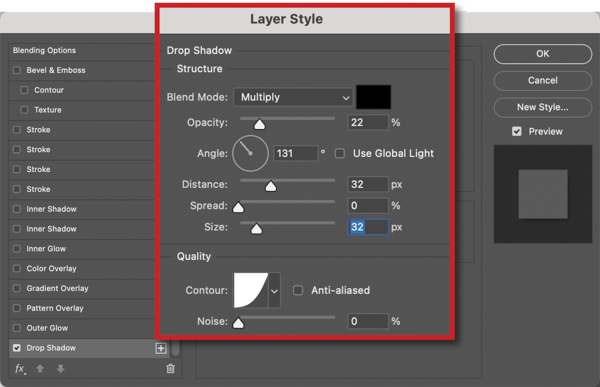Enable the Texture checkbox
Screen dimensions: 600x387
pos(24,110)
